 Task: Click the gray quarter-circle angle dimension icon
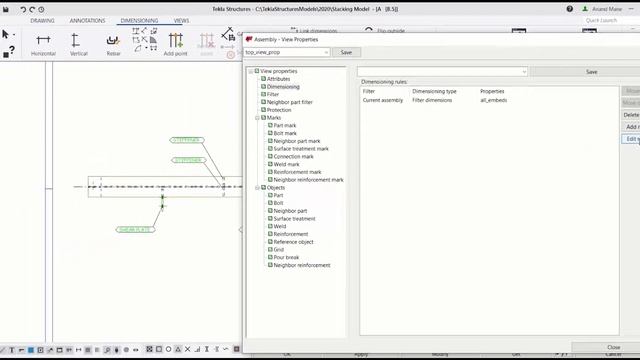pos(153,40)
